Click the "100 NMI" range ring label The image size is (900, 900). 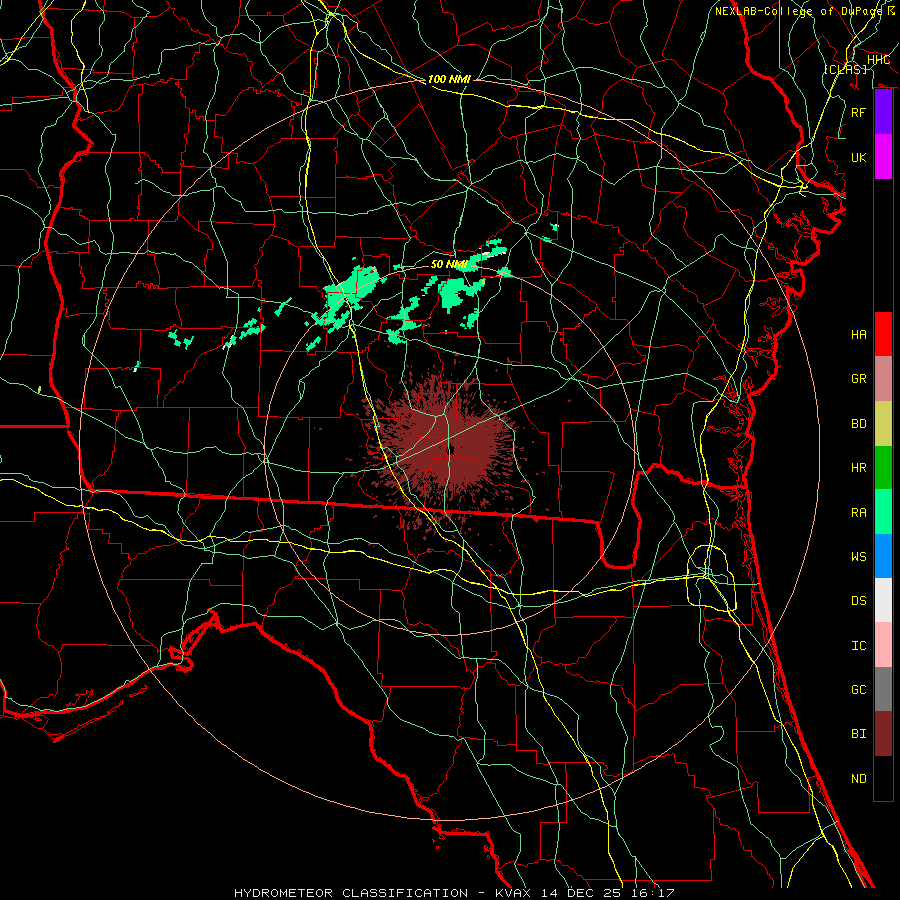(x=449, y=79)
